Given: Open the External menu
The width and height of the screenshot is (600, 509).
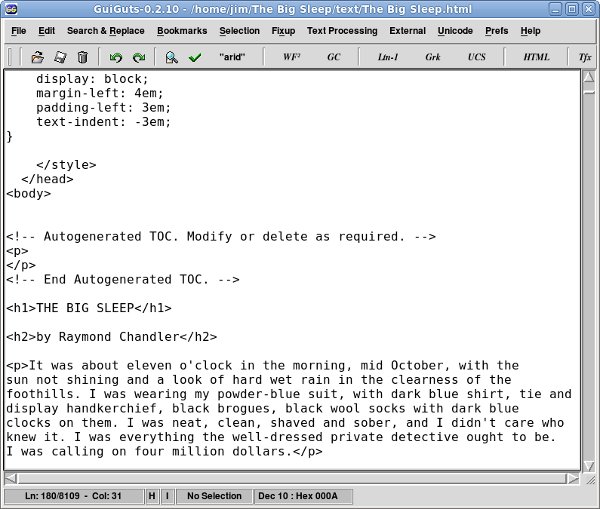Looking at the screenshot, I should [x=407, y=31].
